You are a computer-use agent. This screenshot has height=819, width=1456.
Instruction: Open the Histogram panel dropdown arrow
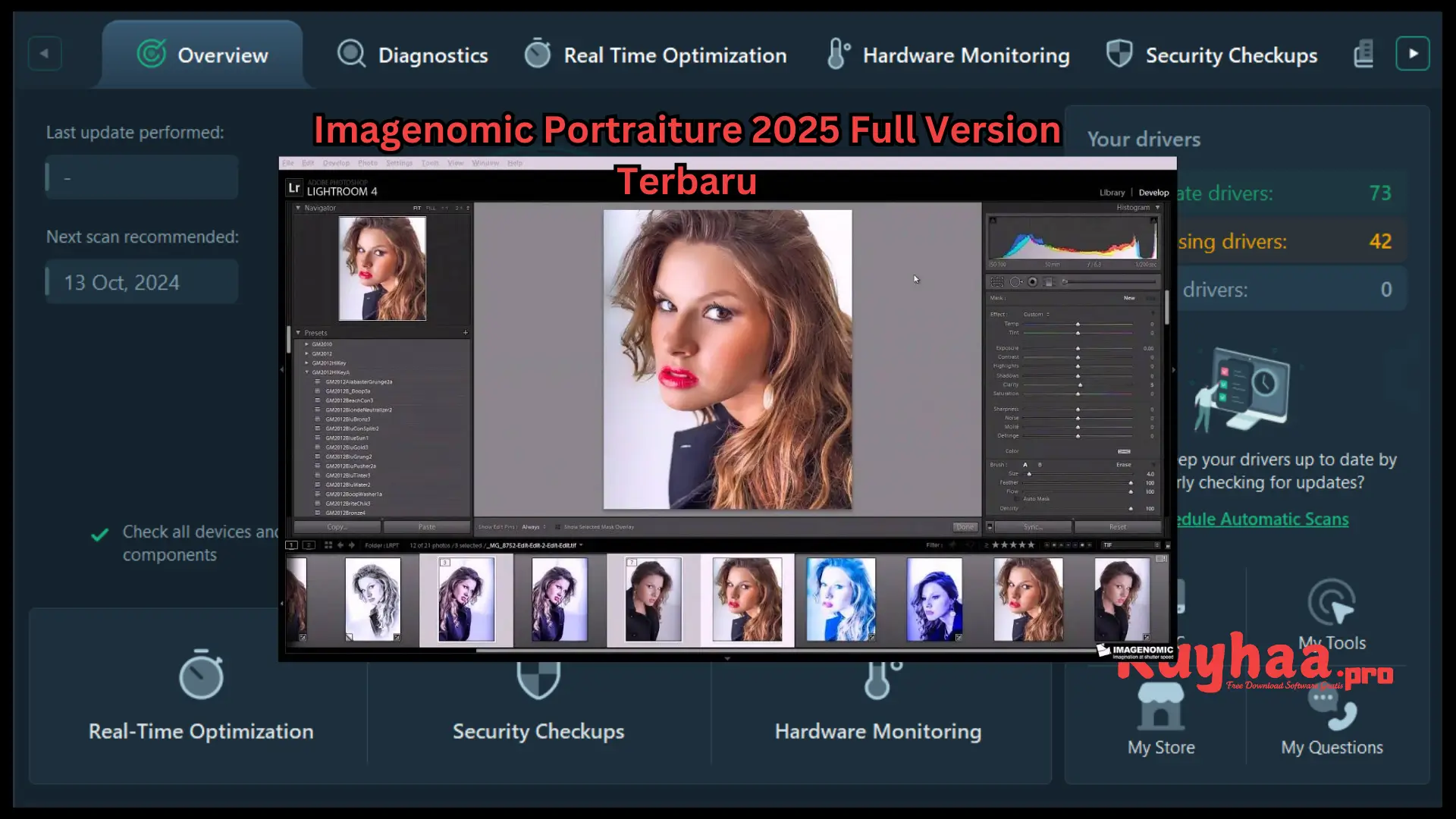[x=1156, y=207]
